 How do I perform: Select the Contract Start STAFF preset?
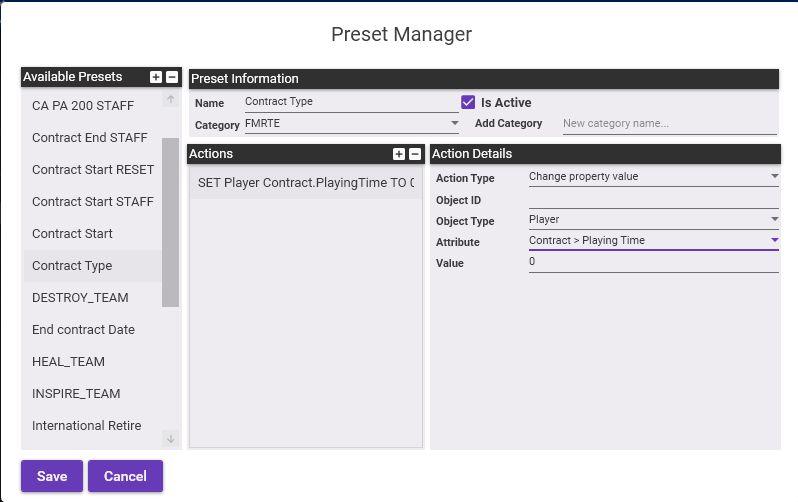pos(93,202)
